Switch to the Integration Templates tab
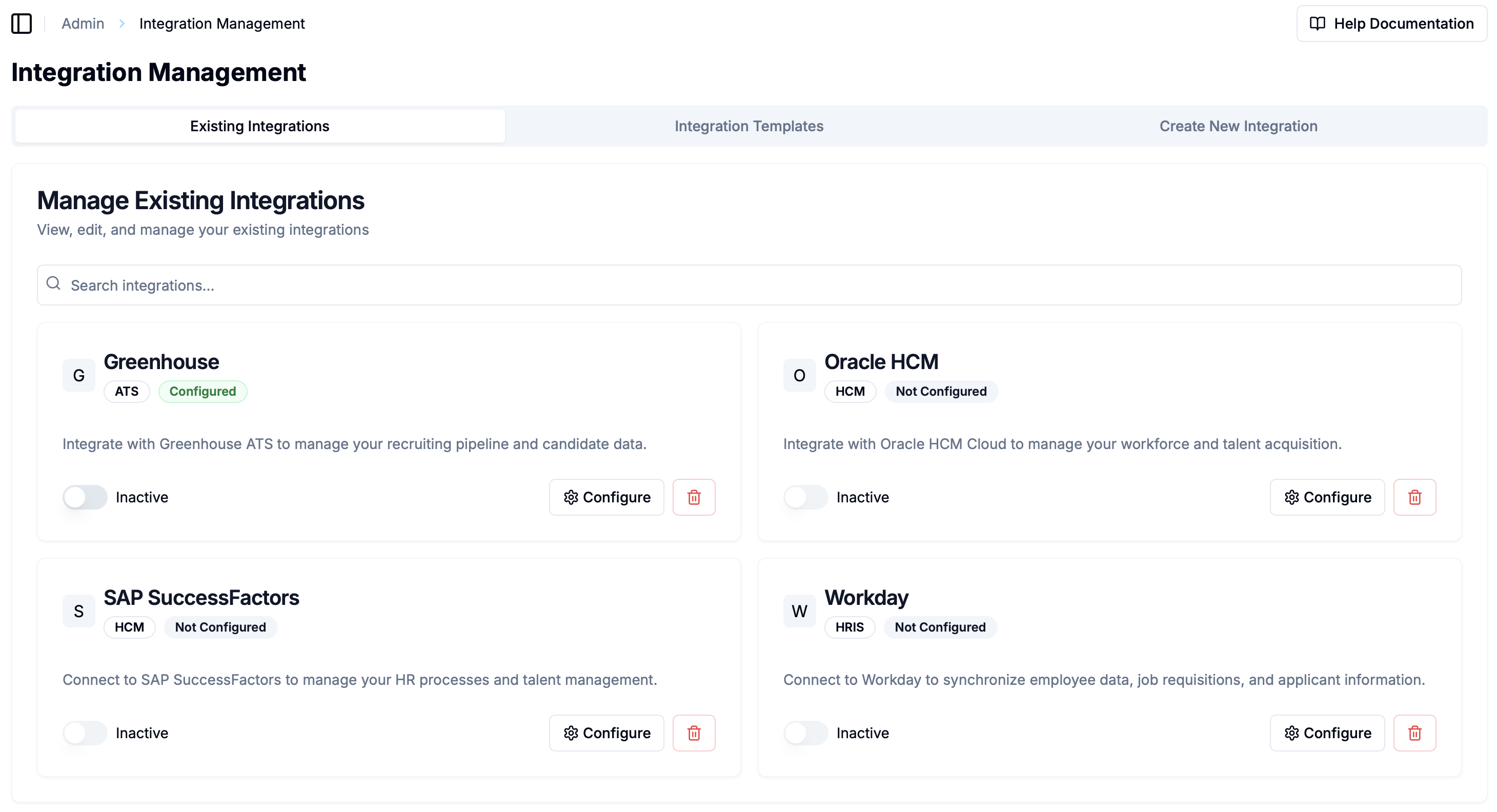The width and height of the screenshot is (1497, 812). point(749,126)
